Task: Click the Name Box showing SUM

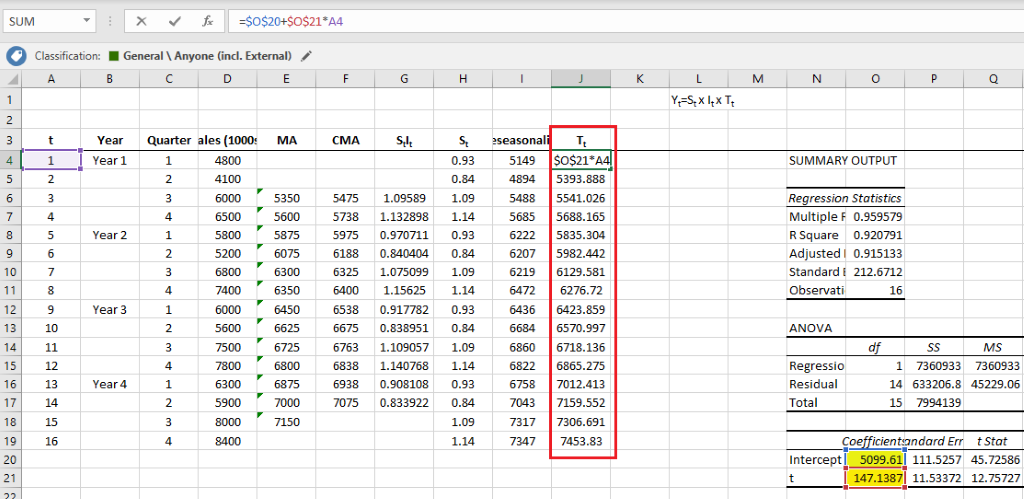Action: 40,21
